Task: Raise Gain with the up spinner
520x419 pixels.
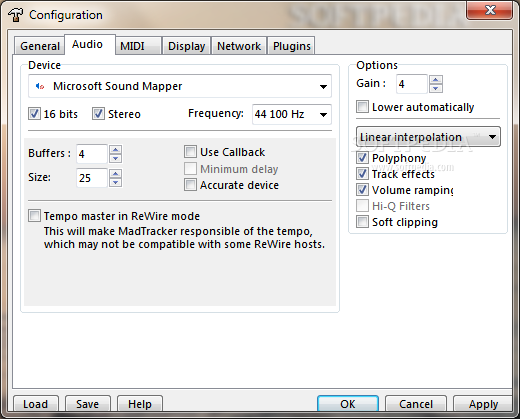Action: click(x=436, y=80)
